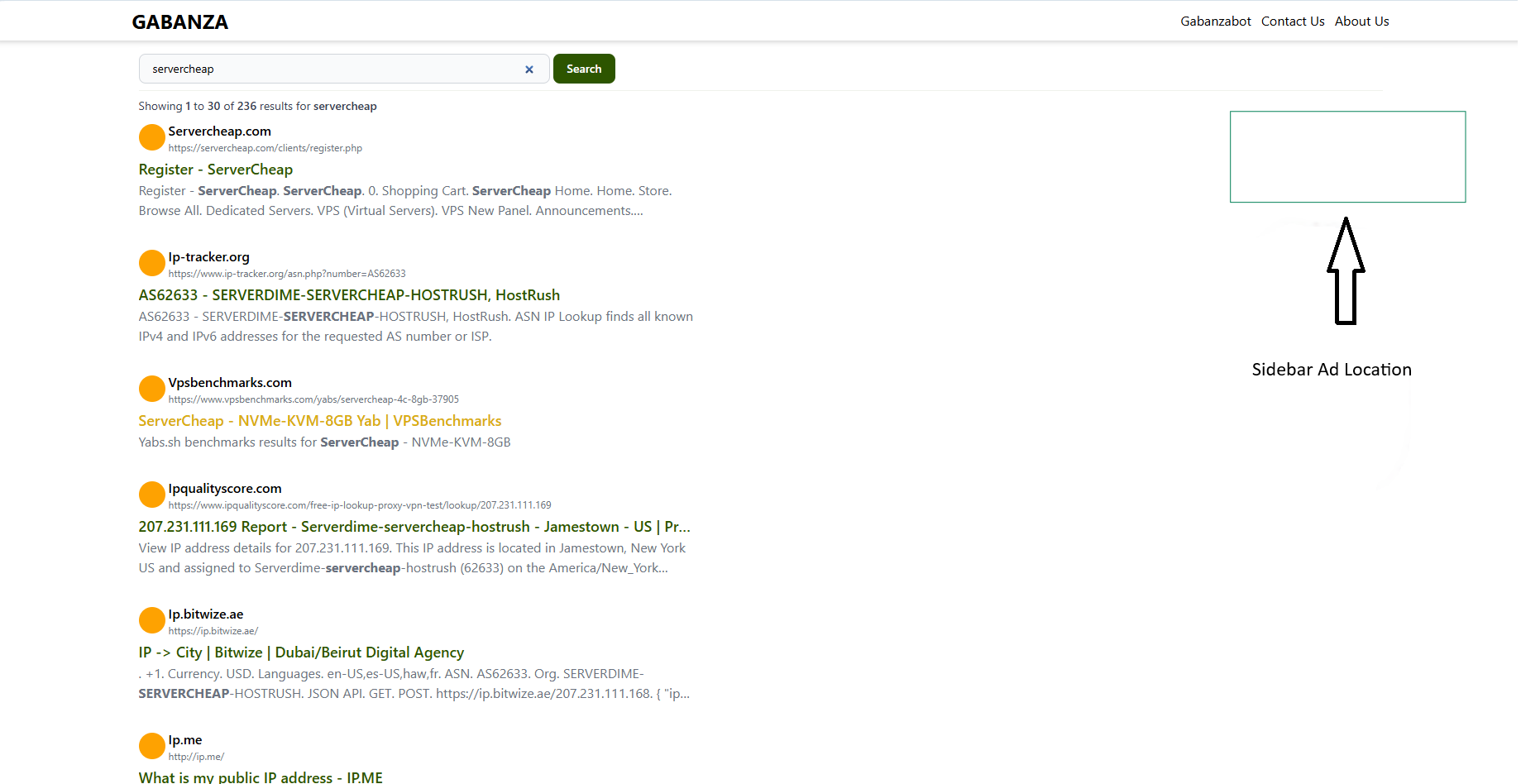The image size is (1521, 784).
Task: Click the 'Yabs.sh benchmarks results' snippet
Action: [x=325, y=442]
